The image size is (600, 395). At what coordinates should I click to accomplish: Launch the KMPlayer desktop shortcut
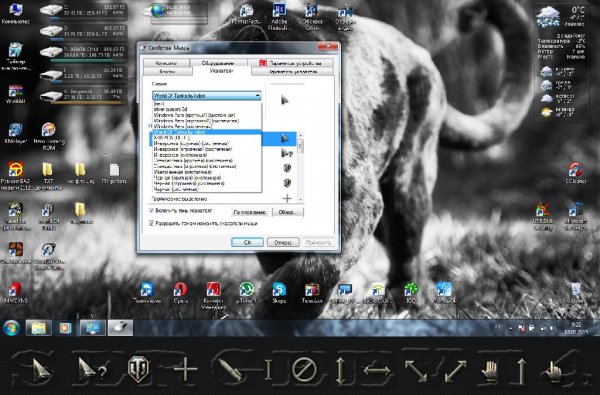pos(15,134)
